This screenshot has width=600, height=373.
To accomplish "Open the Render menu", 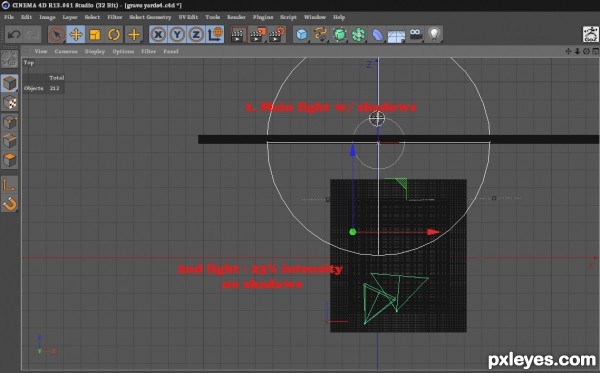I will pyautogui.click(x=236, y=17).
